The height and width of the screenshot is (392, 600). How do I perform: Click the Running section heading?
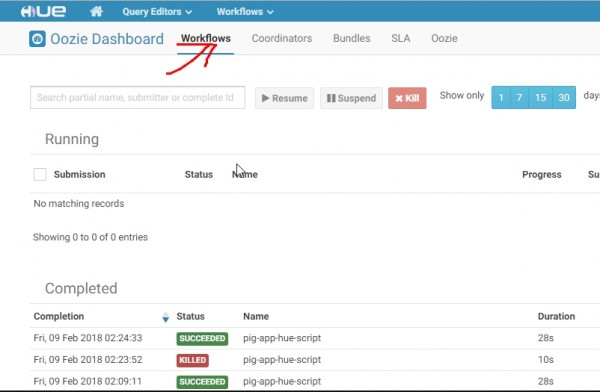(x=72, y=139)
